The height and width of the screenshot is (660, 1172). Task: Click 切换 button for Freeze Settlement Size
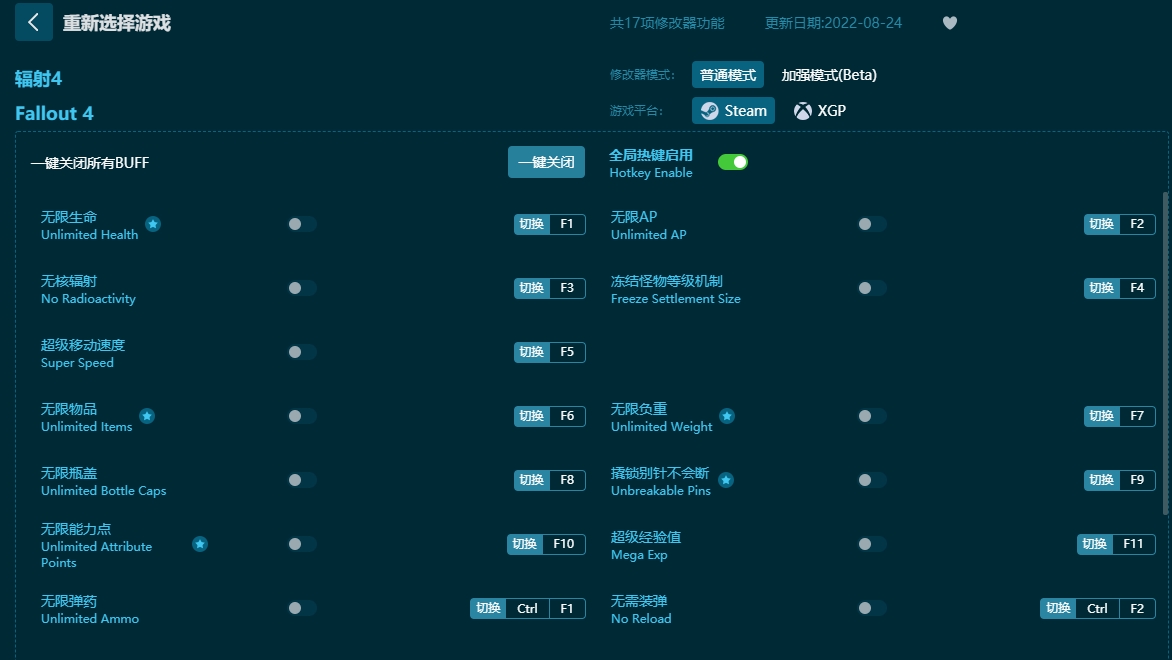(x=1102, y=288)
